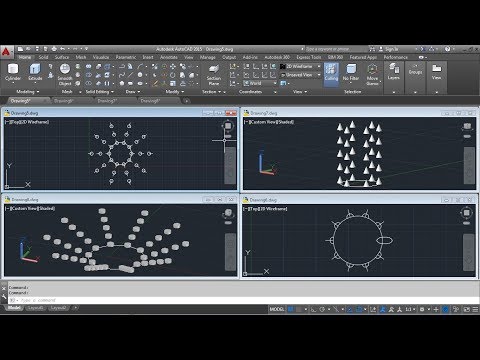Click the command line input field
Screen dimensions: 480x360
[x=243, y=300]
